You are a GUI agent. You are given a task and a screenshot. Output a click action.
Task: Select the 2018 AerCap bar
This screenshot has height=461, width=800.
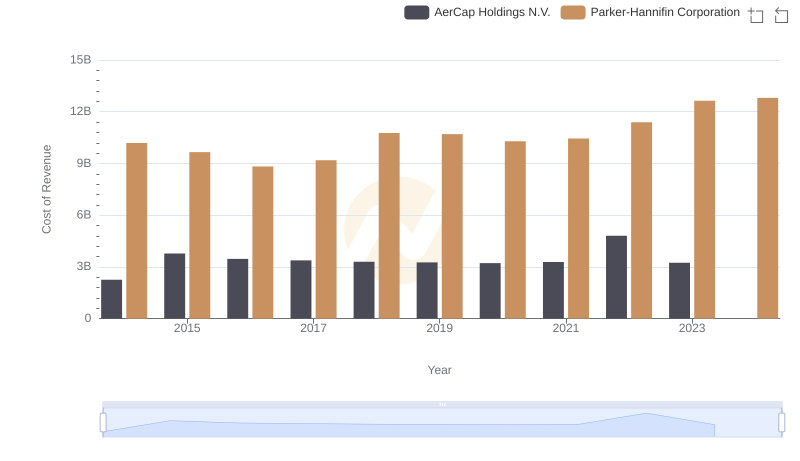click(x=364, y=290)
